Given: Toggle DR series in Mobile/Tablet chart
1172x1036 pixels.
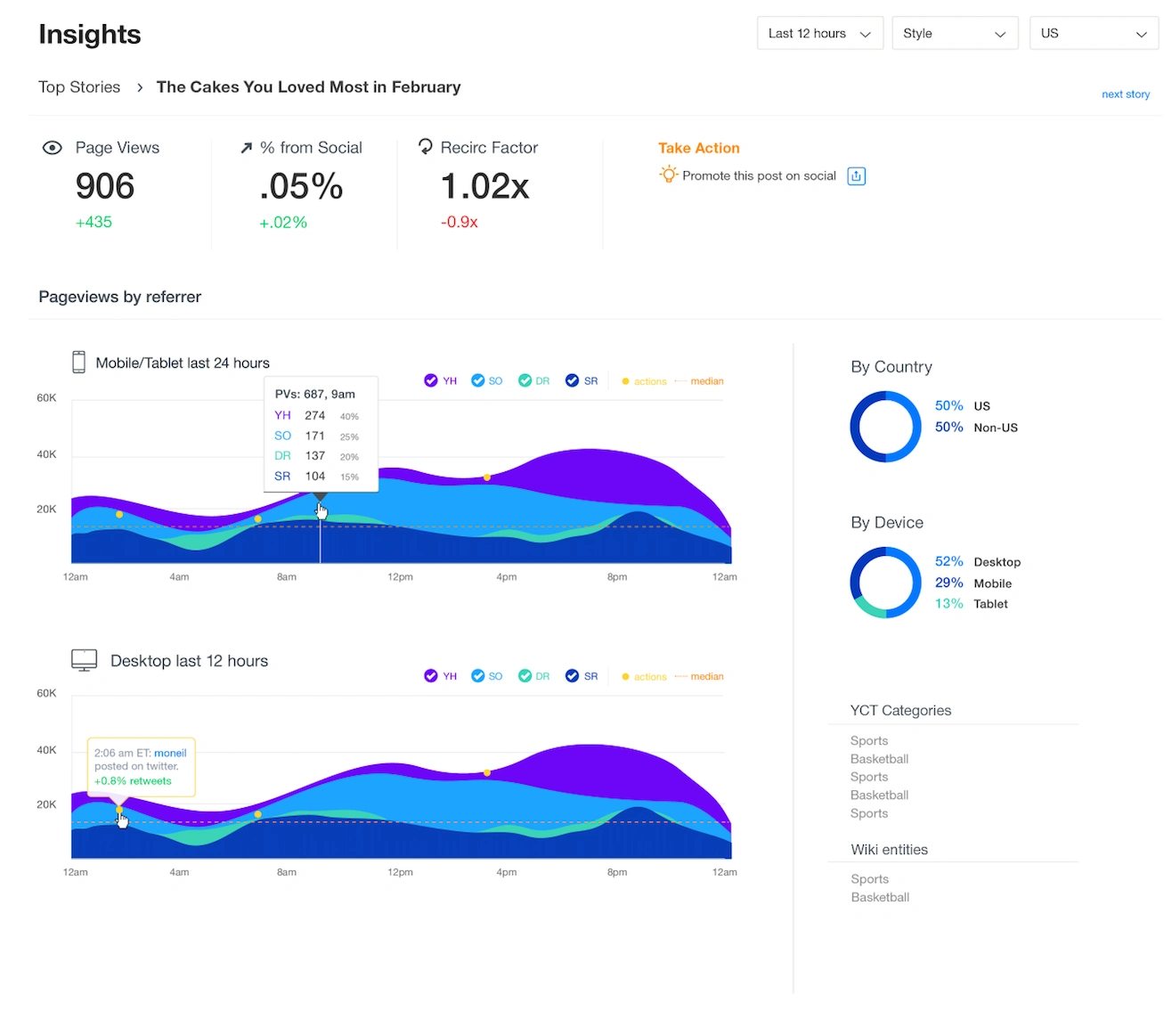Looking at the screenshot, I should (525, 380).
